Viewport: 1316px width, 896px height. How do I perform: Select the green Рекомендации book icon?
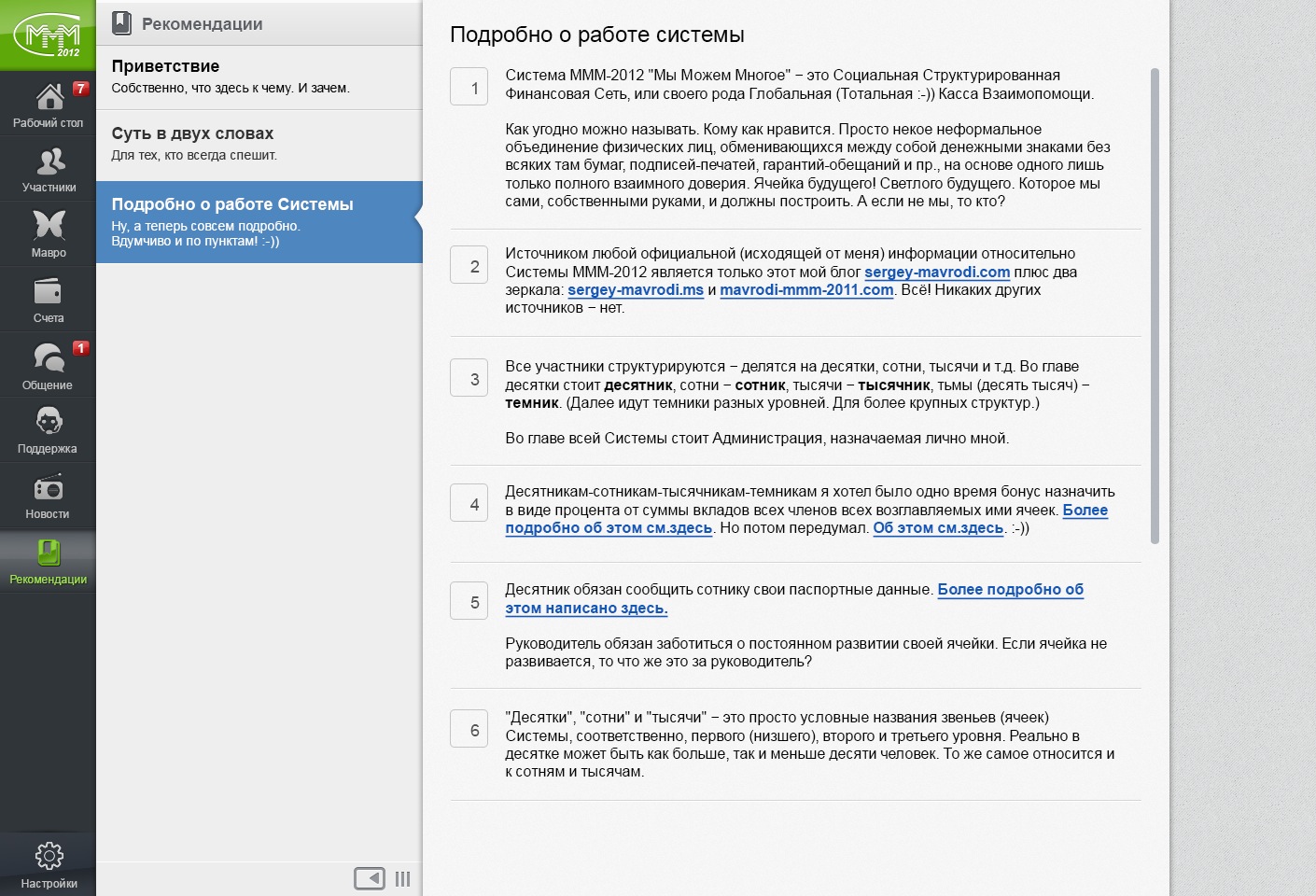[x=49, y=553]
